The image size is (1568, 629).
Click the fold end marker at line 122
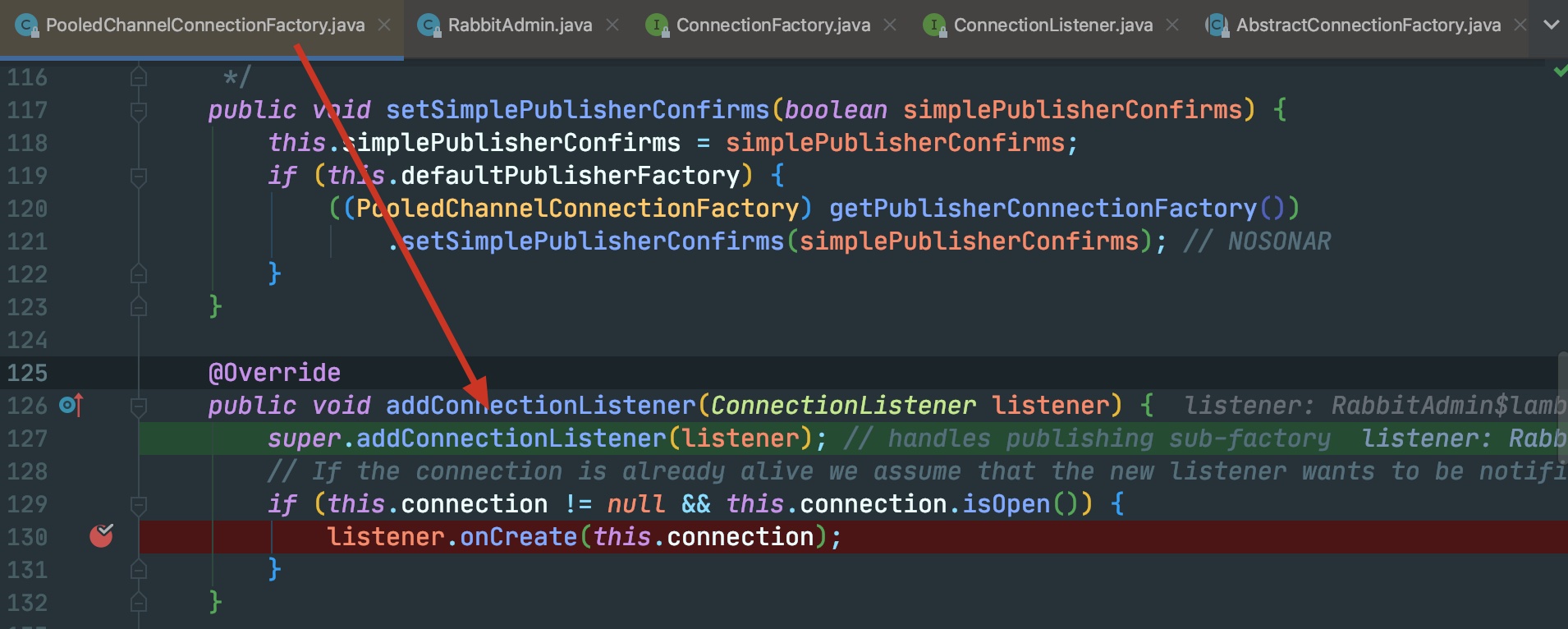coord(139,274)
